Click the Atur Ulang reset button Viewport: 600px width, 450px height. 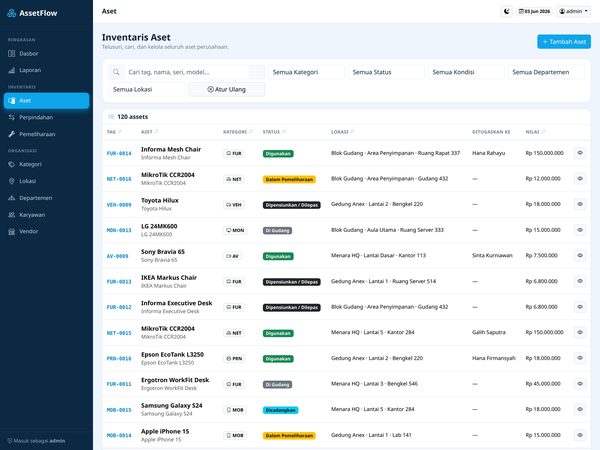pyautogui.click(x=227, y=90)
